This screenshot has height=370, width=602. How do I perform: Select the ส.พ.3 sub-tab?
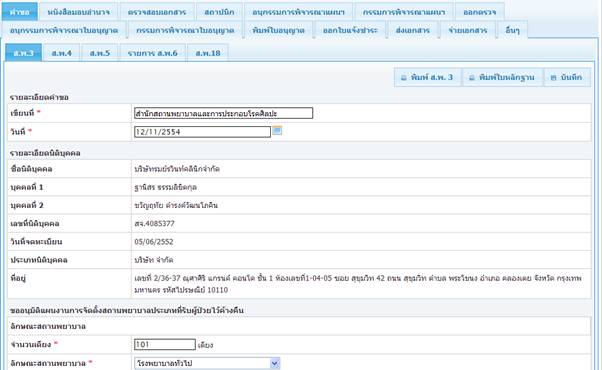(23, 53)
